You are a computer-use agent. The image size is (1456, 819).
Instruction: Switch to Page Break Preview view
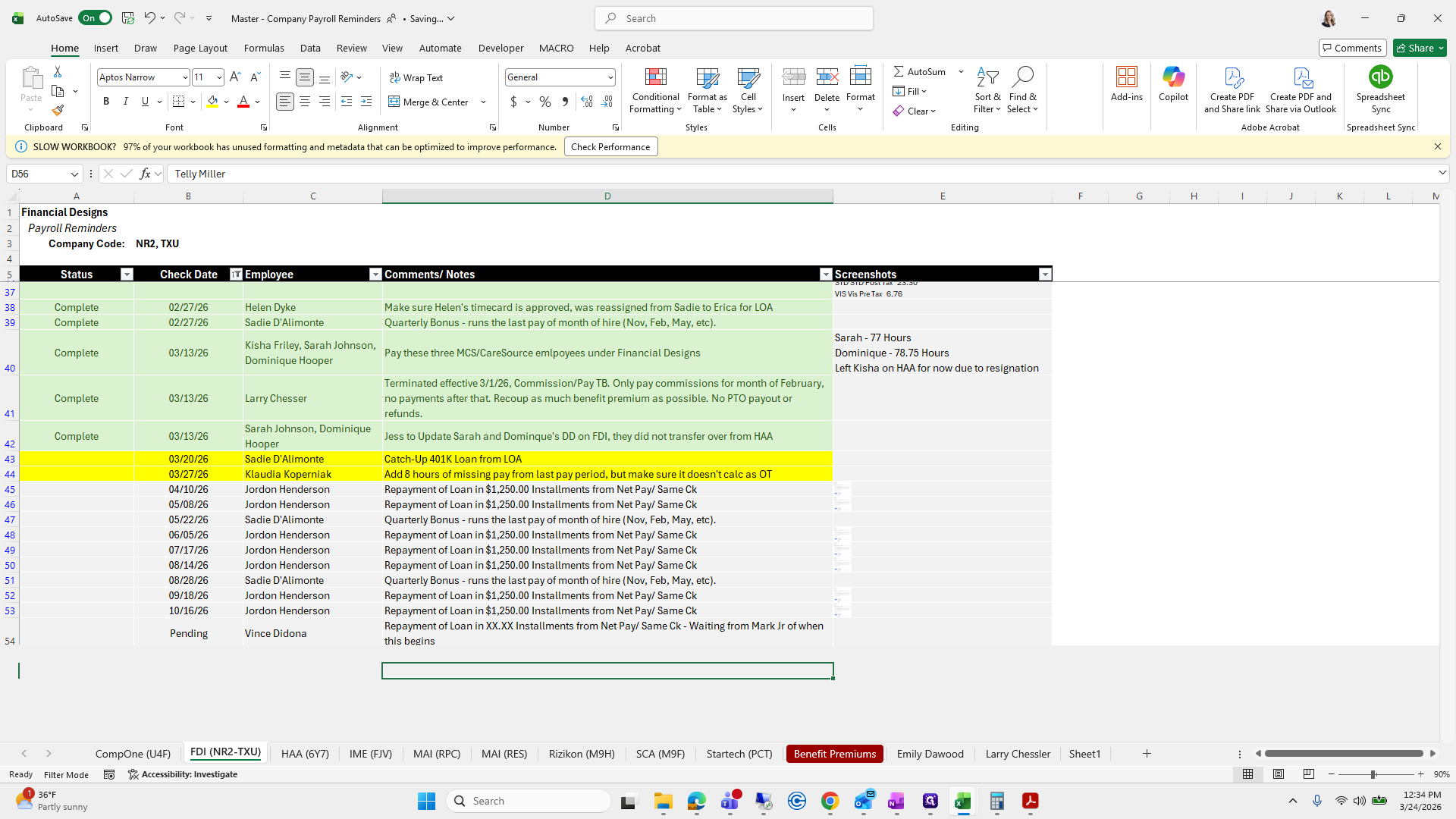tap(1309, 774)
